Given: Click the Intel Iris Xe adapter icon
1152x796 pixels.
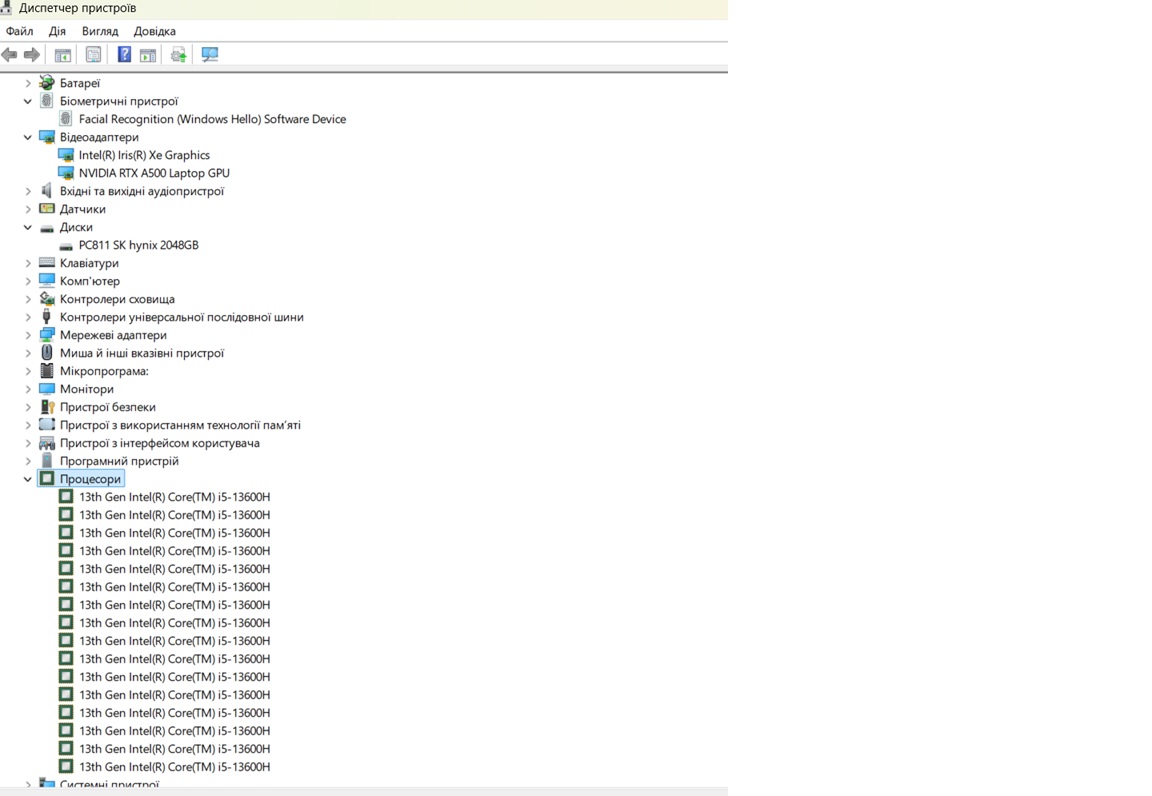Looking at the screenshot, I should [x=66, y=155].
